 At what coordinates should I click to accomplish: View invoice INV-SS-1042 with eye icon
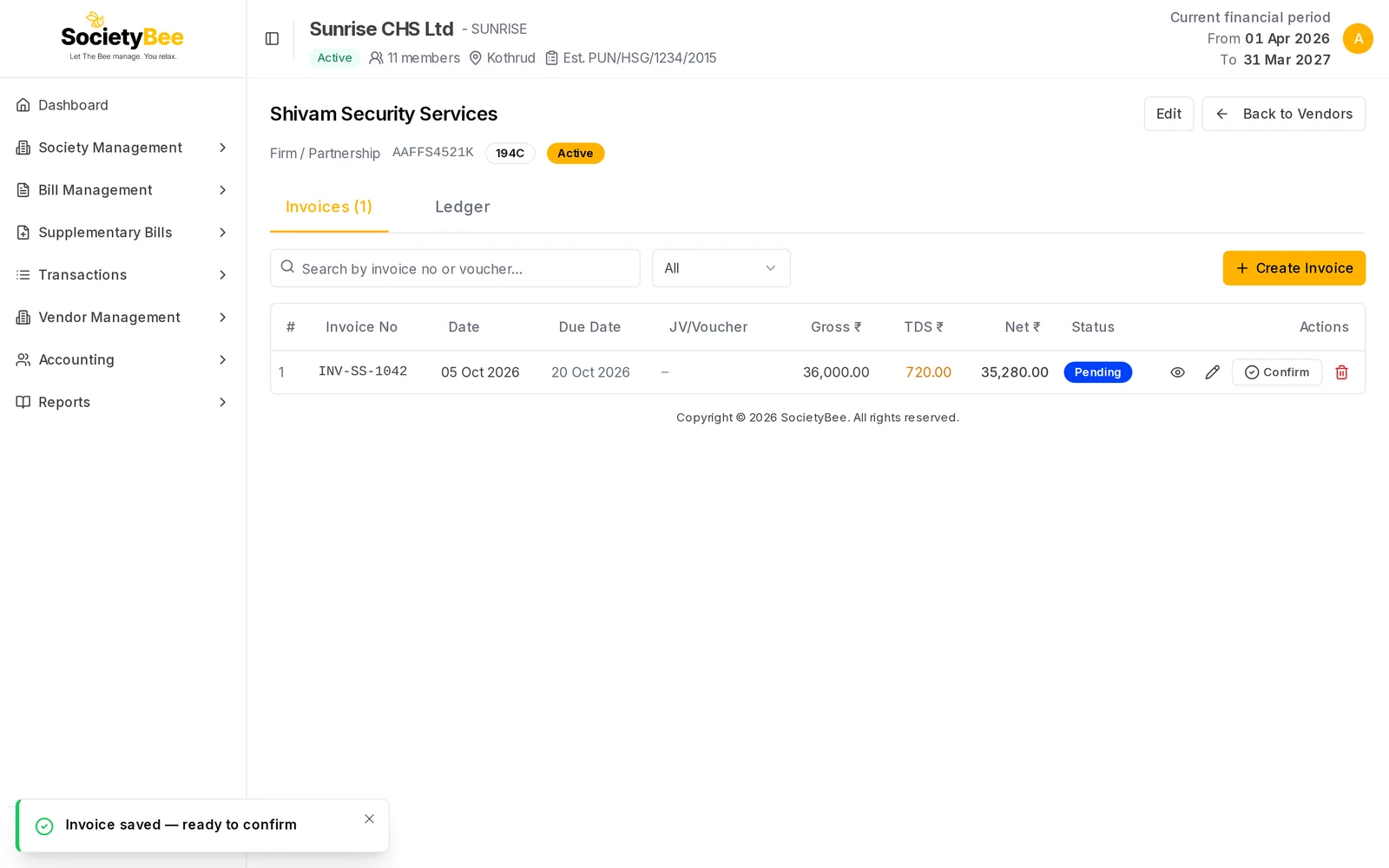1177,372
